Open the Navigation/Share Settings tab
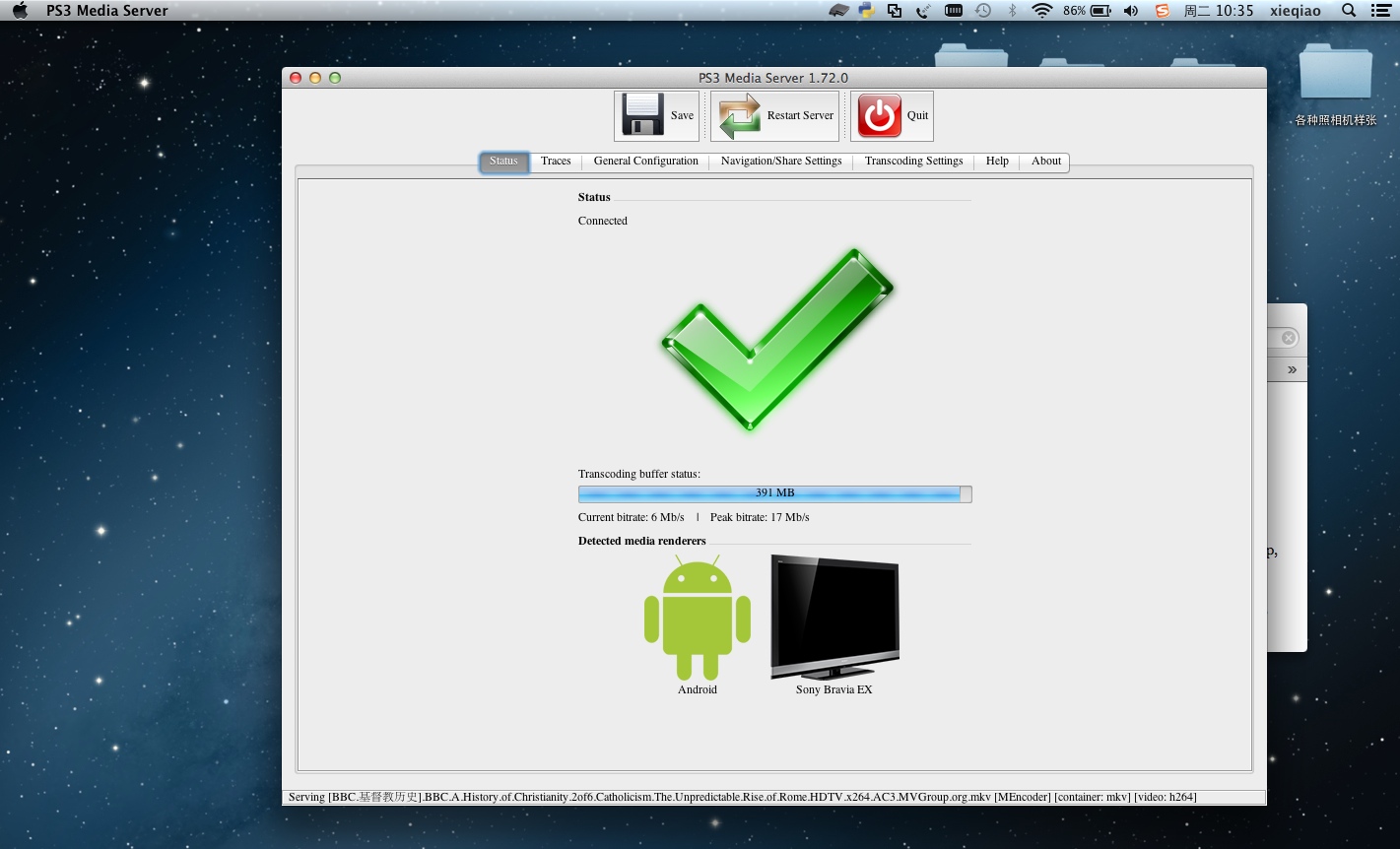The height and width of the screenshot is (849, 1400). click(x=781, y=162)
